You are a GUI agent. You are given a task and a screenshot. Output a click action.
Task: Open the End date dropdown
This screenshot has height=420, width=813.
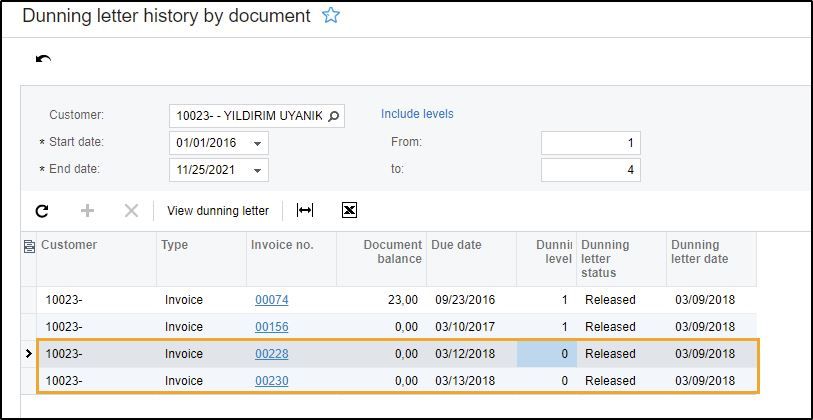point(258,171)
